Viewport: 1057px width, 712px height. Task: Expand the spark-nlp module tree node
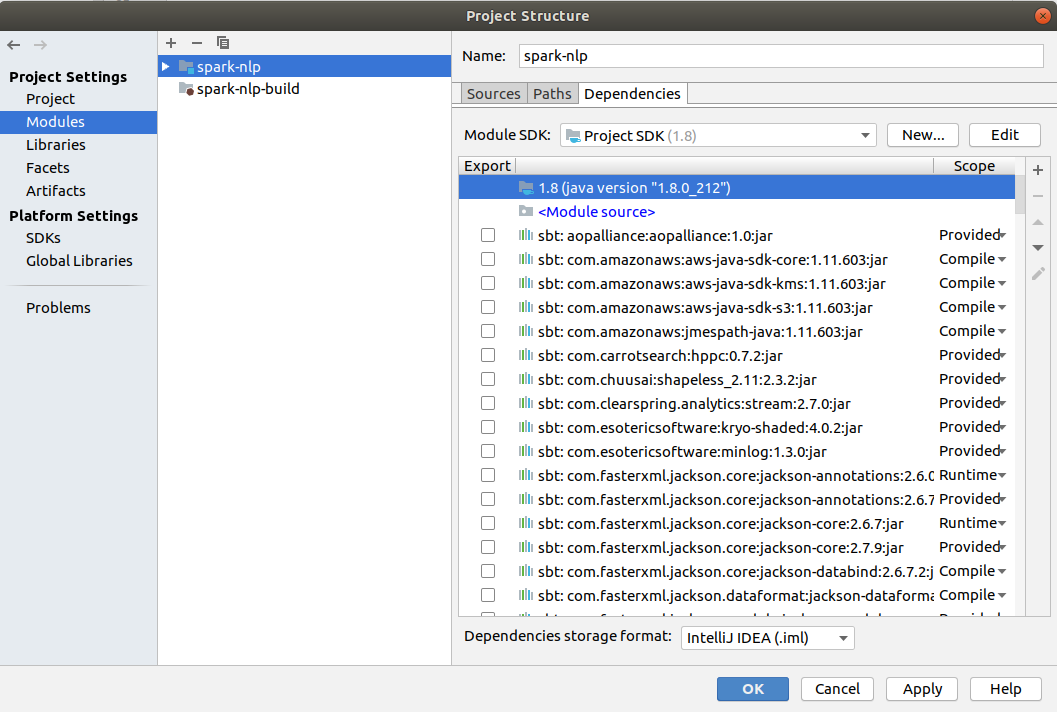tap(166, 66)
